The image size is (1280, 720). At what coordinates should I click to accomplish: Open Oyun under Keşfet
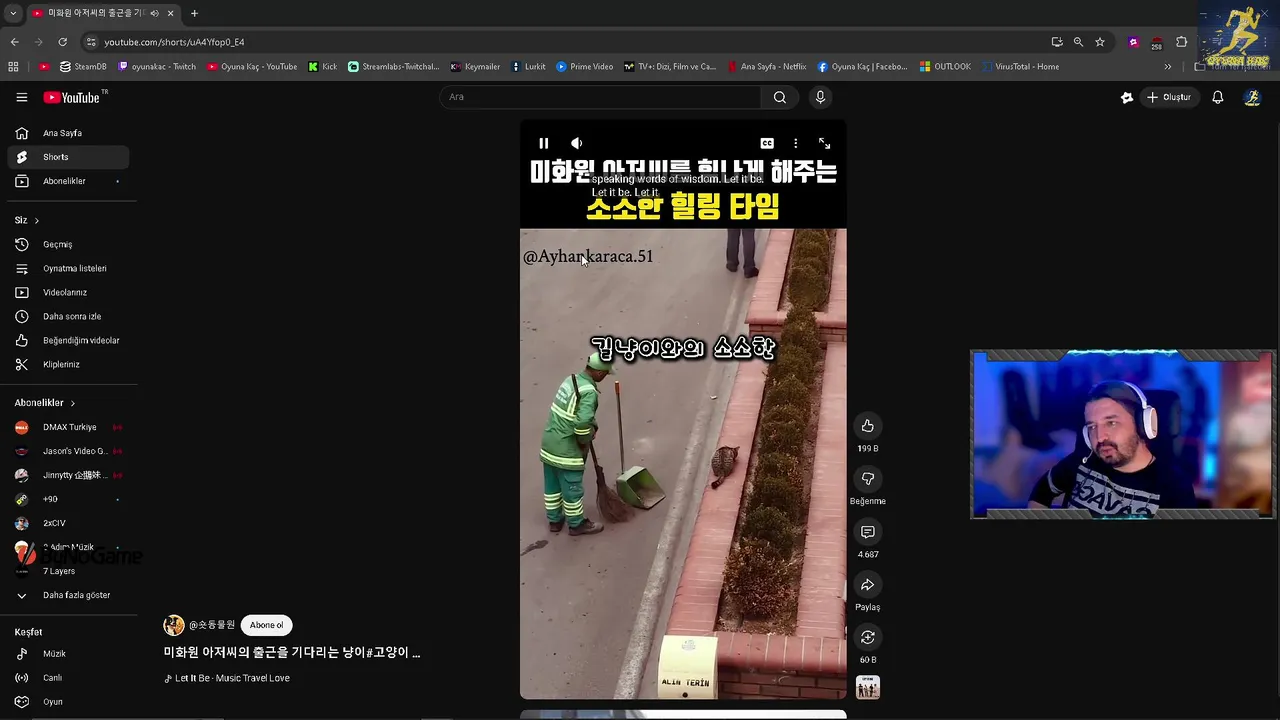68,702
